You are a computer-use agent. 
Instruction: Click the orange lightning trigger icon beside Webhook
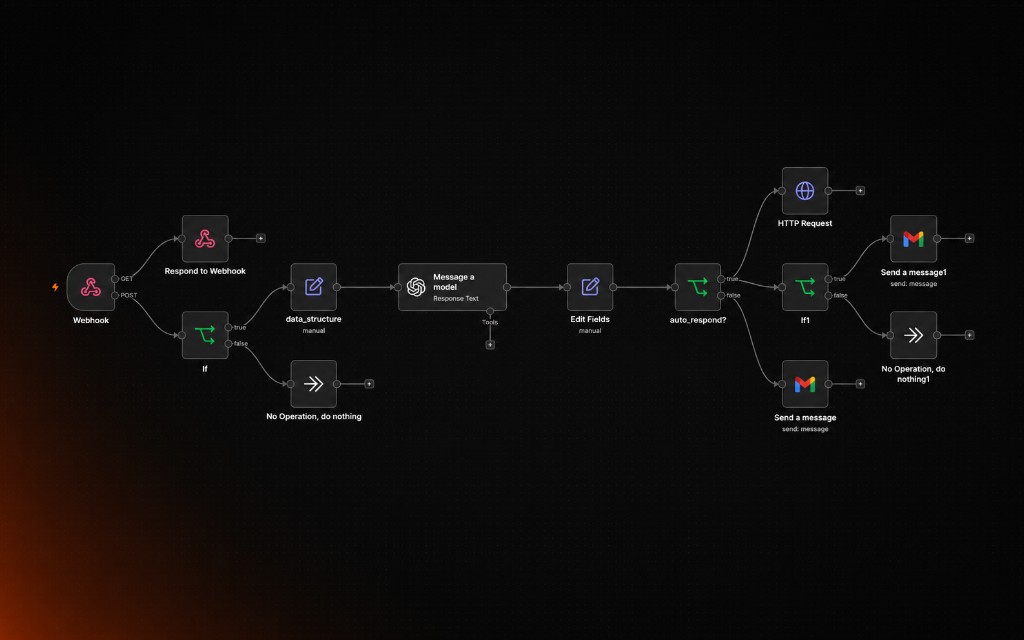(56, 287)
